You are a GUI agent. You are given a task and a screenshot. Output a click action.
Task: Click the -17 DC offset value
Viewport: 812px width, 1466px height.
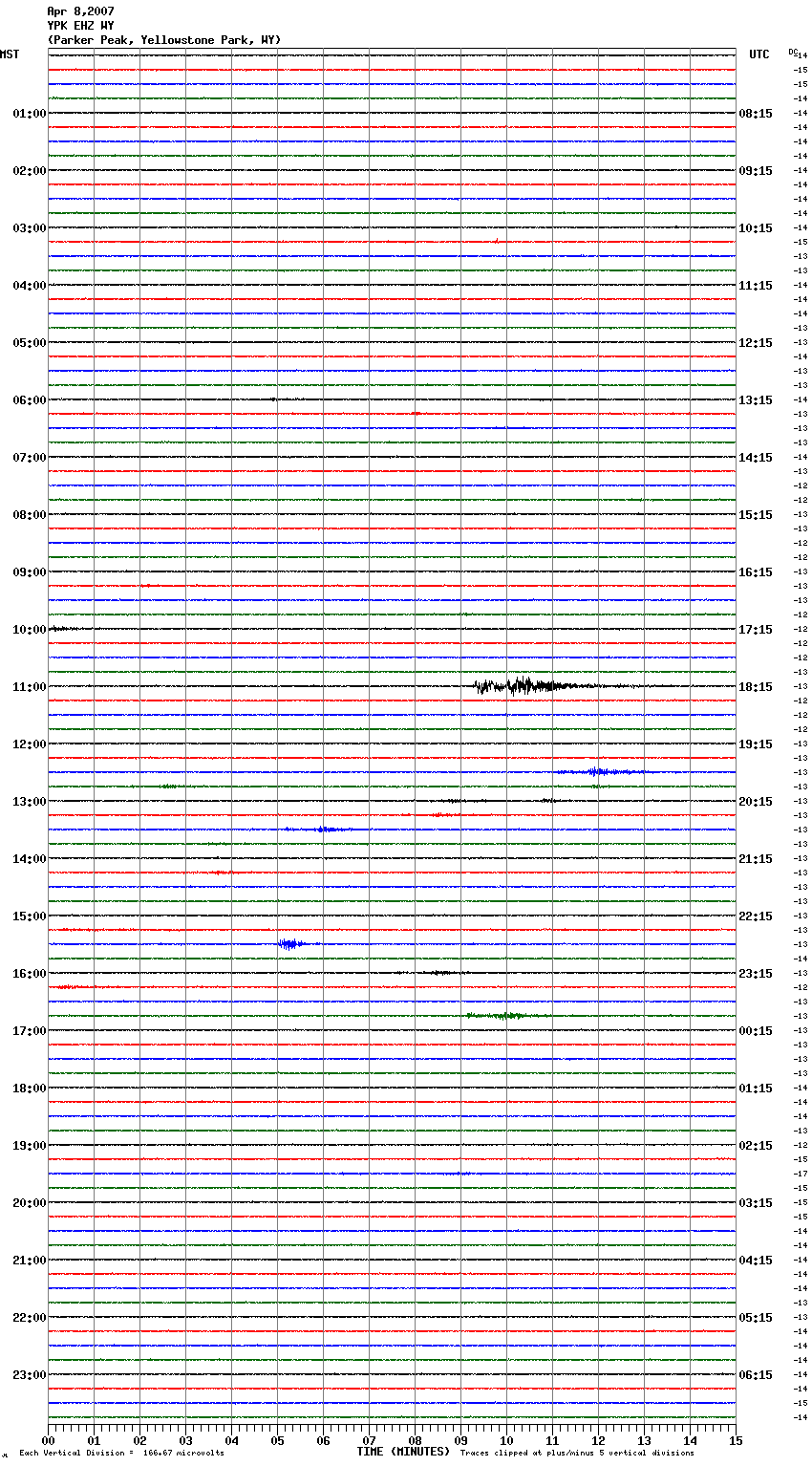801,1174
